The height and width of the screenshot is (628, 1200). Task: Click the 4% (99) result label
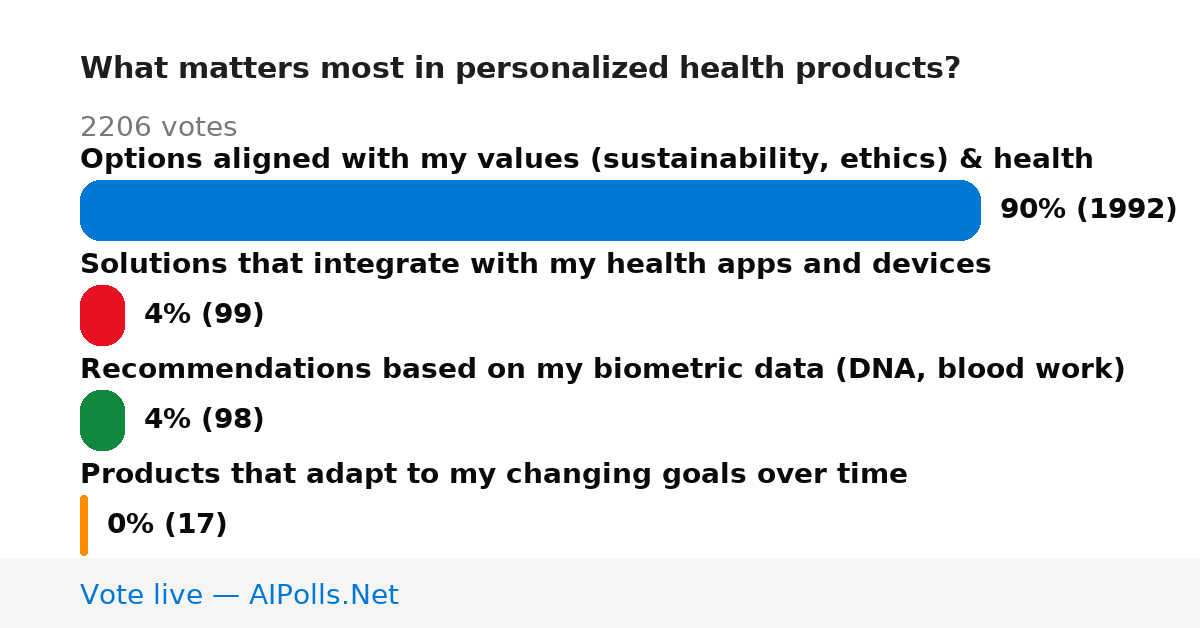coord(204,315)
